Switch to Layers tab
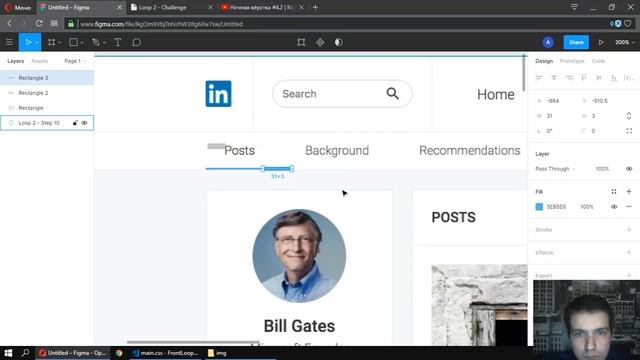The width and height of the screenshot is (640, 360). pos(16,61)
